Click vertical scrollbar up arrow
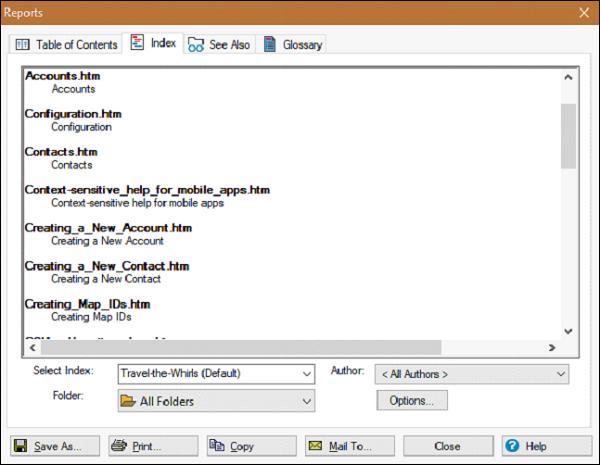The image size is (600, 465). pyautogui.click(x=568, y=77)
